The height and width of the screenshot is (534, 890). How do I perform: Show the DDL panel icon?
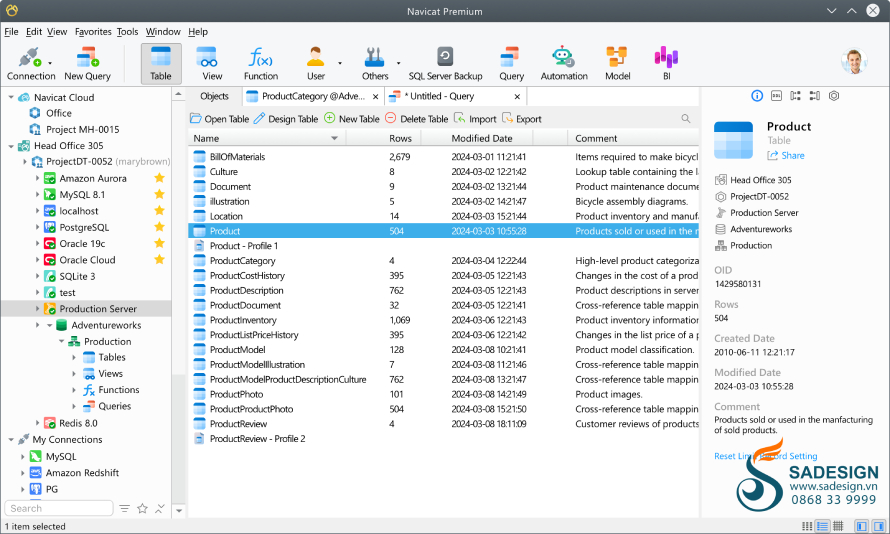776,96
